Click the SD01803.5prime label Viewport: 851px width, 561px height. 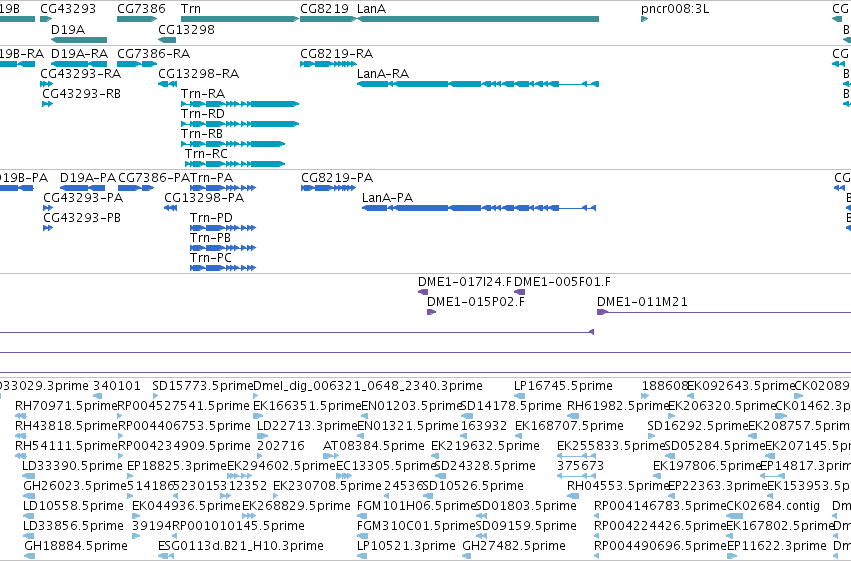[526, 506]
